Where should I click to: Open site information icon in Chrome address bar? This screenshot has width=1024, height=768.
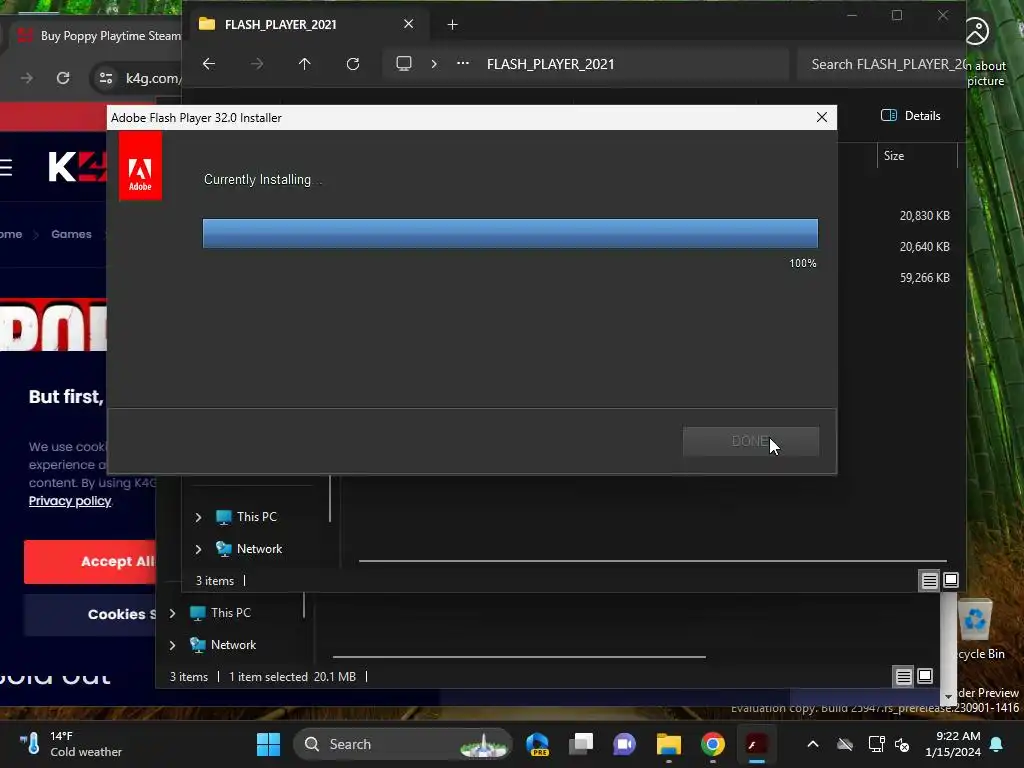(105, 78)
